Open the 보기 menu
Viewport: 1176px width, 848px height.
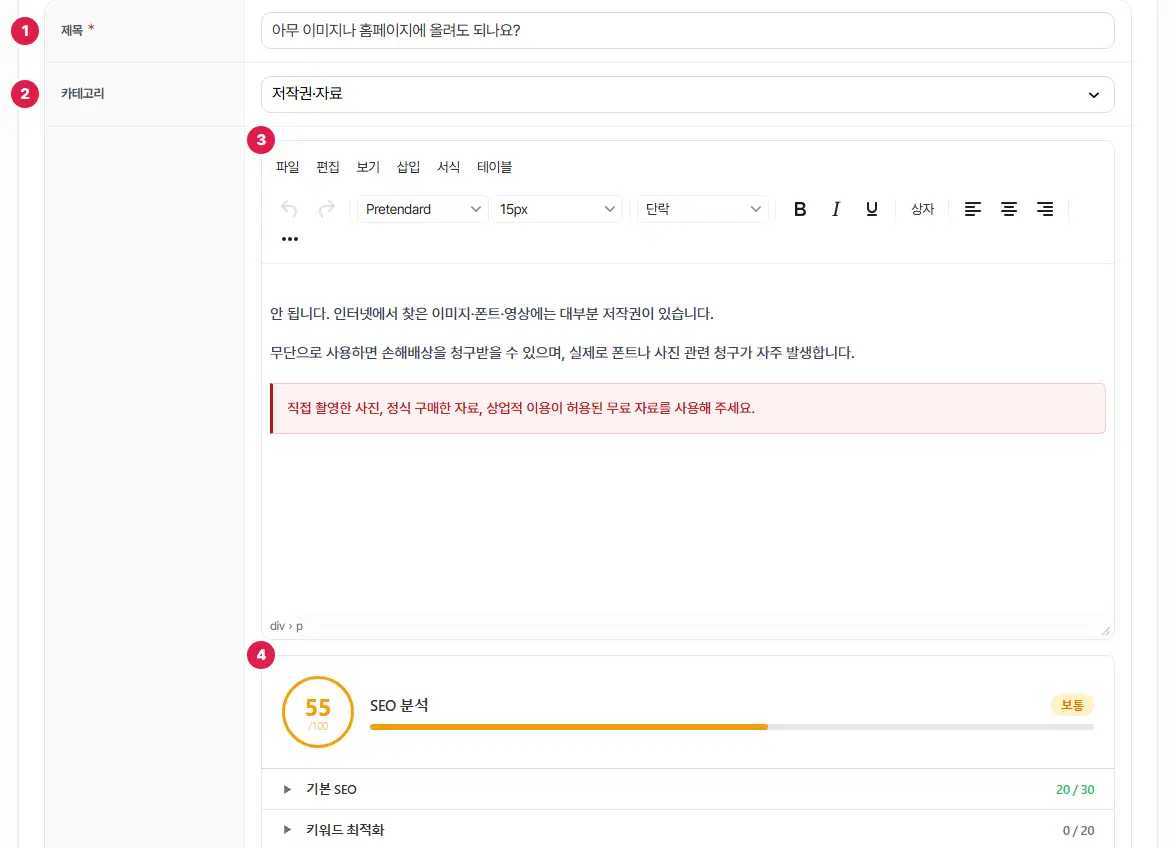(x=368, y=167)
